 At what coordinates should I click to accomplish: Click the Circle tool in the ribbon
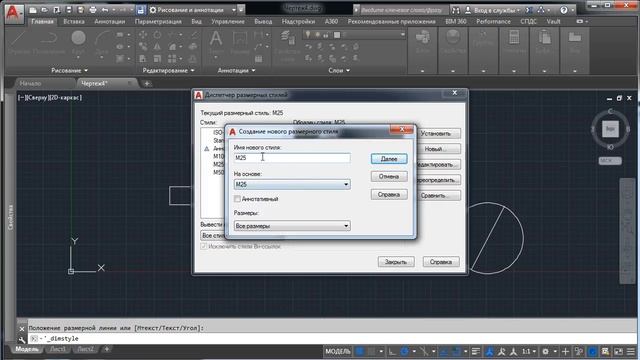pyautogui.click(x=78, y=38)
